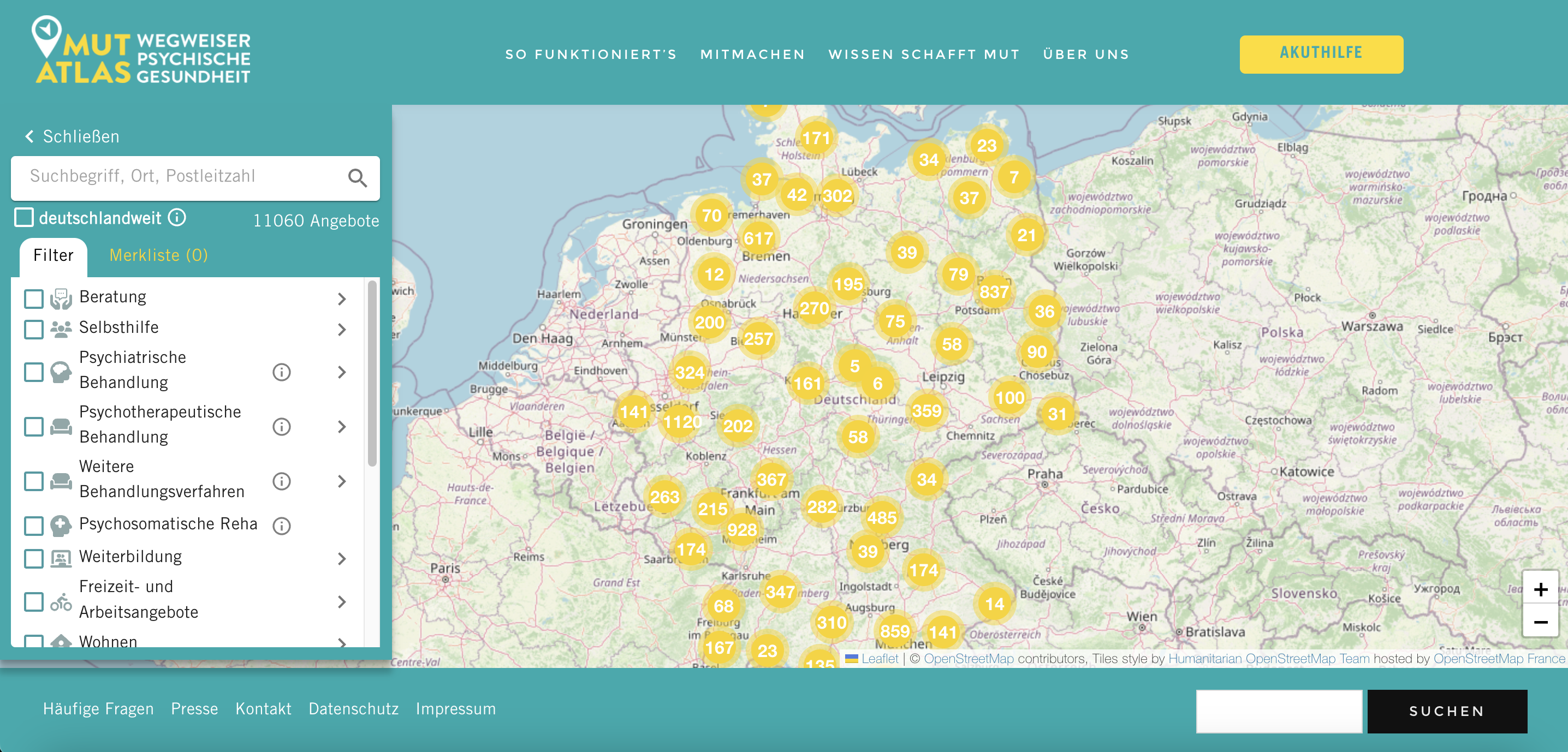Show info for Psychiatrische Behandlung
This screenshot has height=752, width=1568.
point(281,372)
